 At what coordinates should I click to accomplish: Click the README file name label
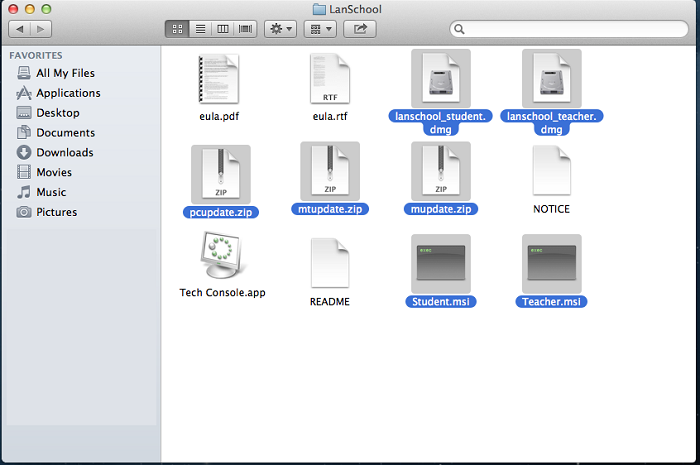330,302
